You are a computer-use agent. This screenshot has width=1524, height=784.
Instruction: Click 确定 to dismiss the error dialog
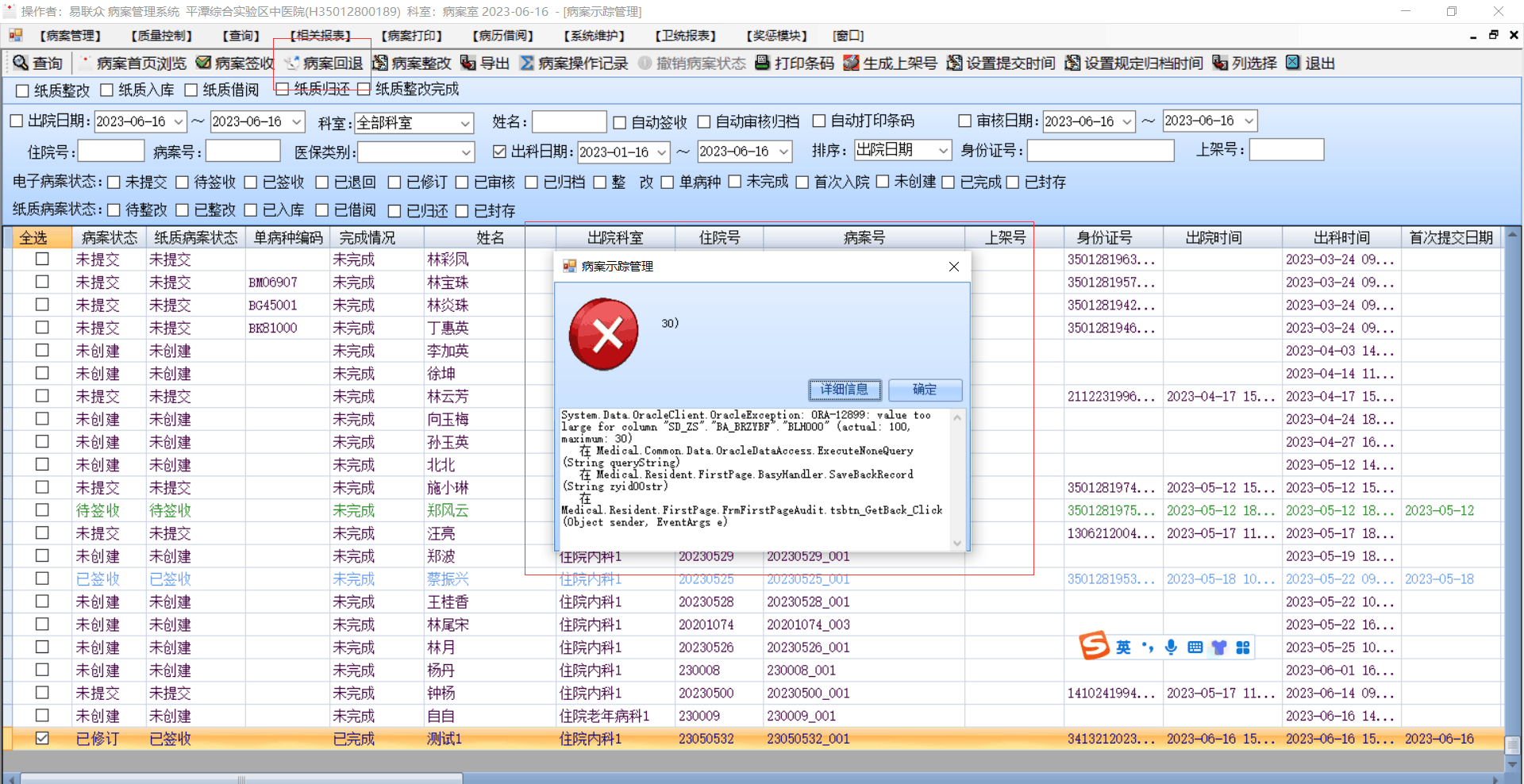click(925, 390)
